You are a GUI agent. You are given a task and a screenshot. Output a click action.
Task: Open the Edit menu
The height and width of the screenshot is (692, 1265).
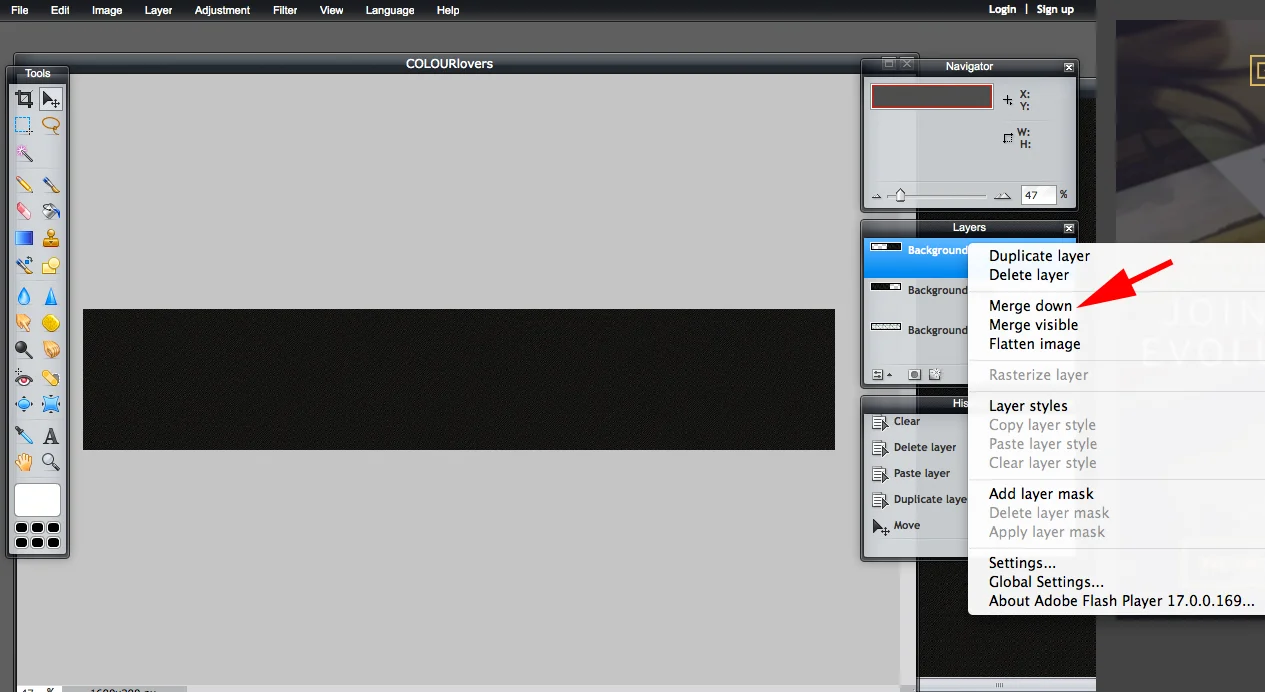(x=60, y=10)
